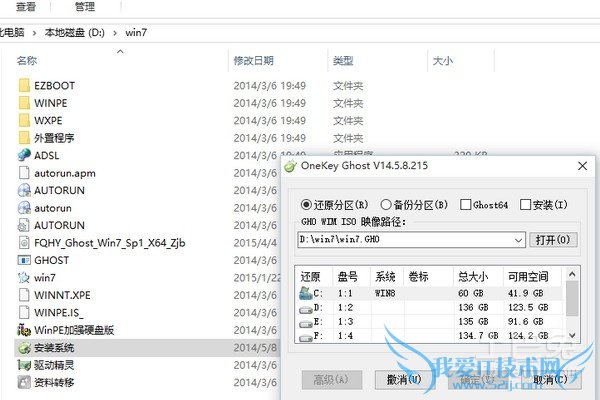This screenshot has height=400, width=600.
Task: Click win7 in the address bar
Action: (136, 33)
